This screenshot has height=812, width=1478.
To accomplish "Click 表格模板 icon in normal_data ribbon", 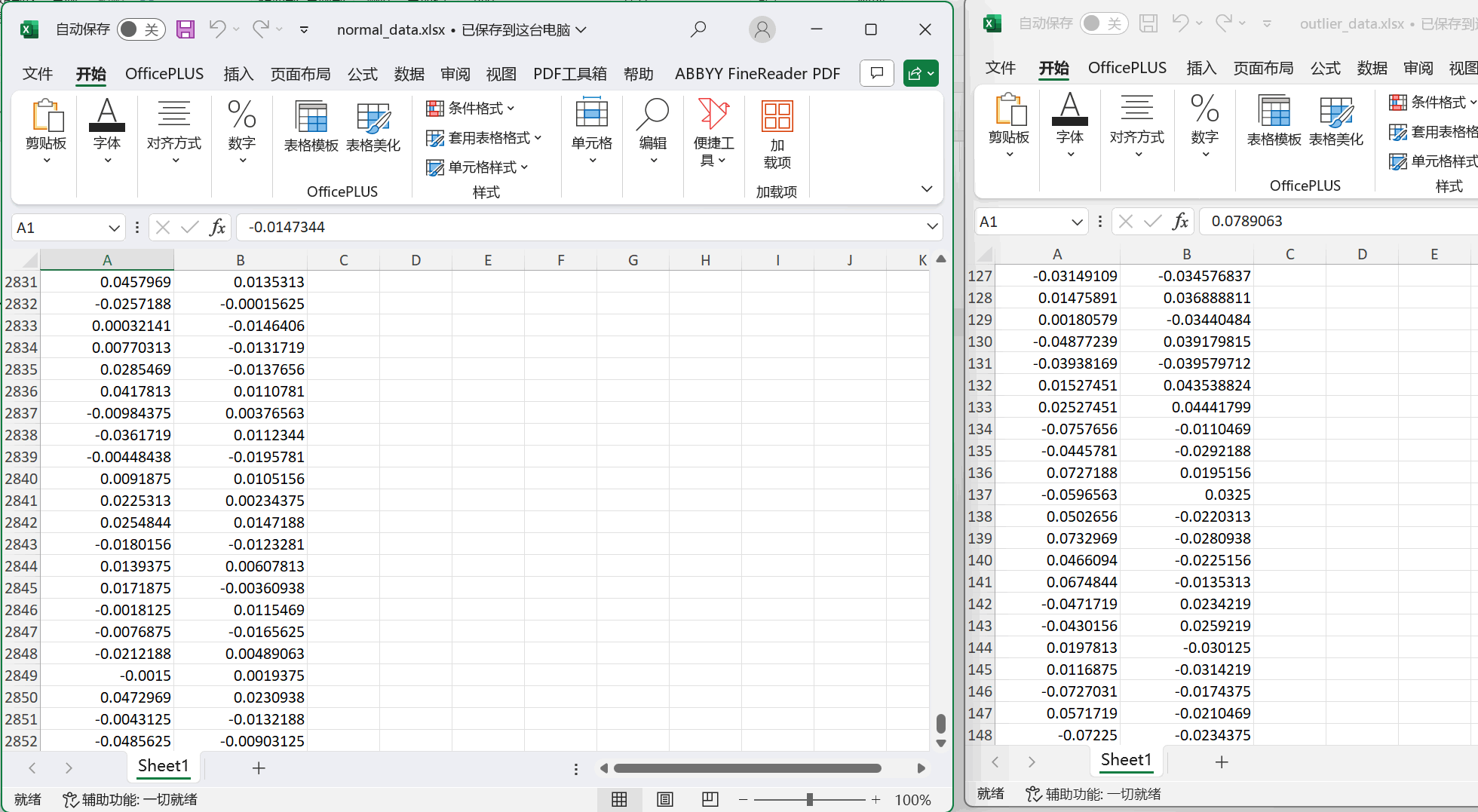I will [311, 126].
